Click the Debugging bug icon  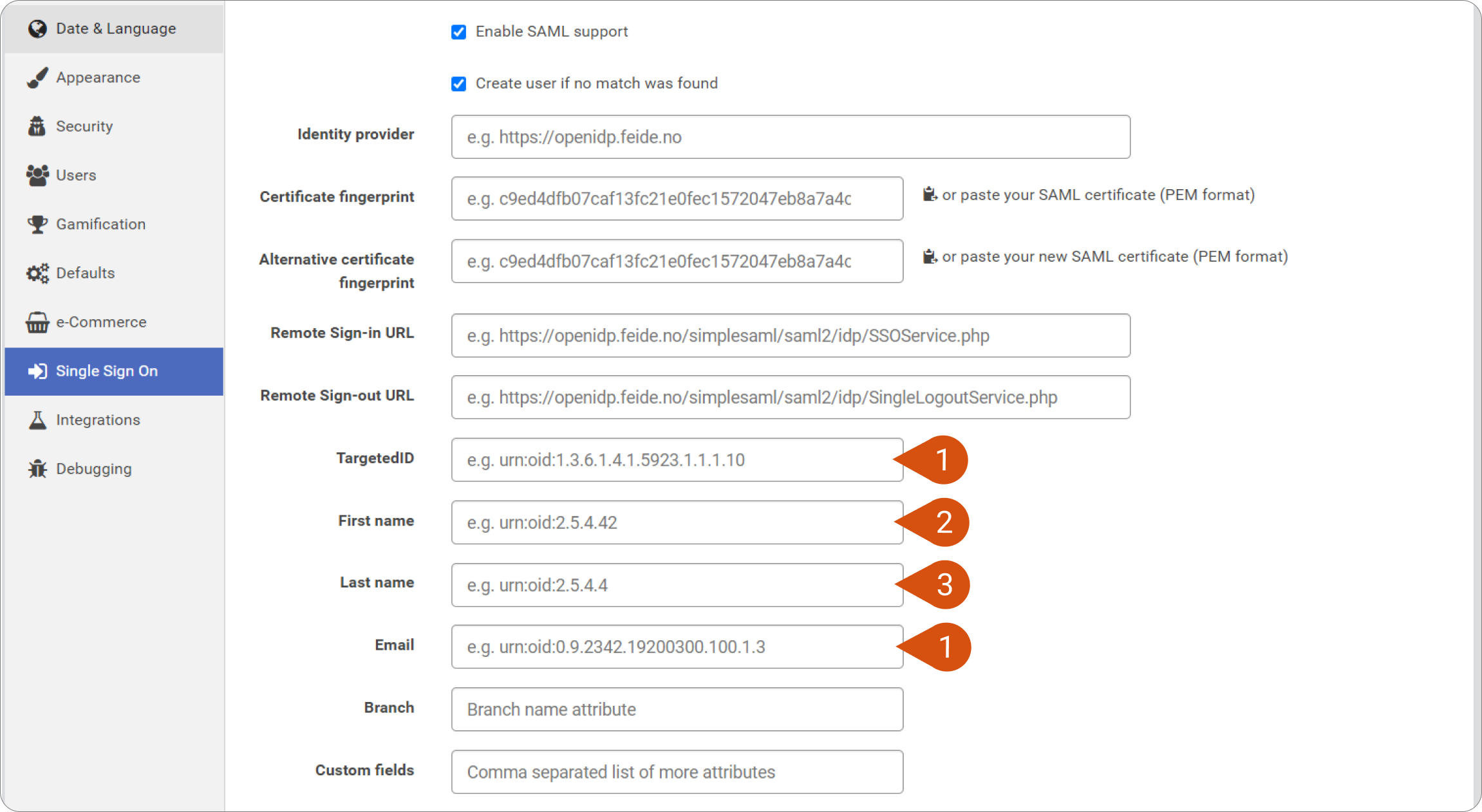[x=37, y=469]
